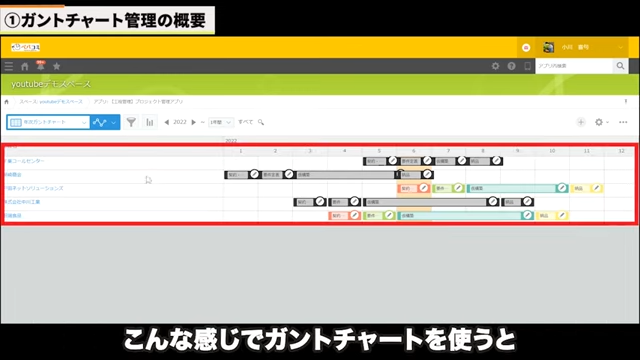Edit 契約 bar in コールセンター row
Image resolution: width=640 pixels, height=360 pixels.
tap(392, 161)
